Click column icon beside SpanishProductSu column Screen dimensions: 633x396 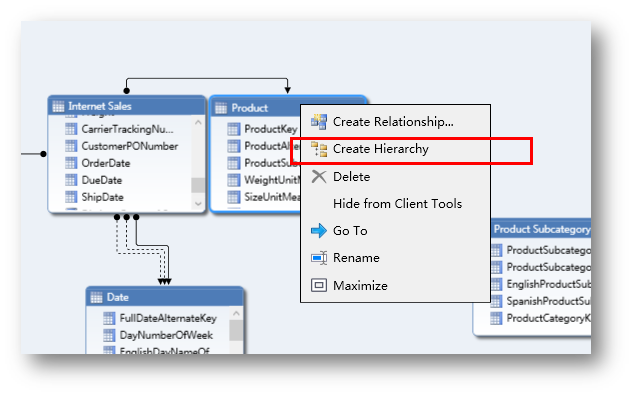[496, 301]
